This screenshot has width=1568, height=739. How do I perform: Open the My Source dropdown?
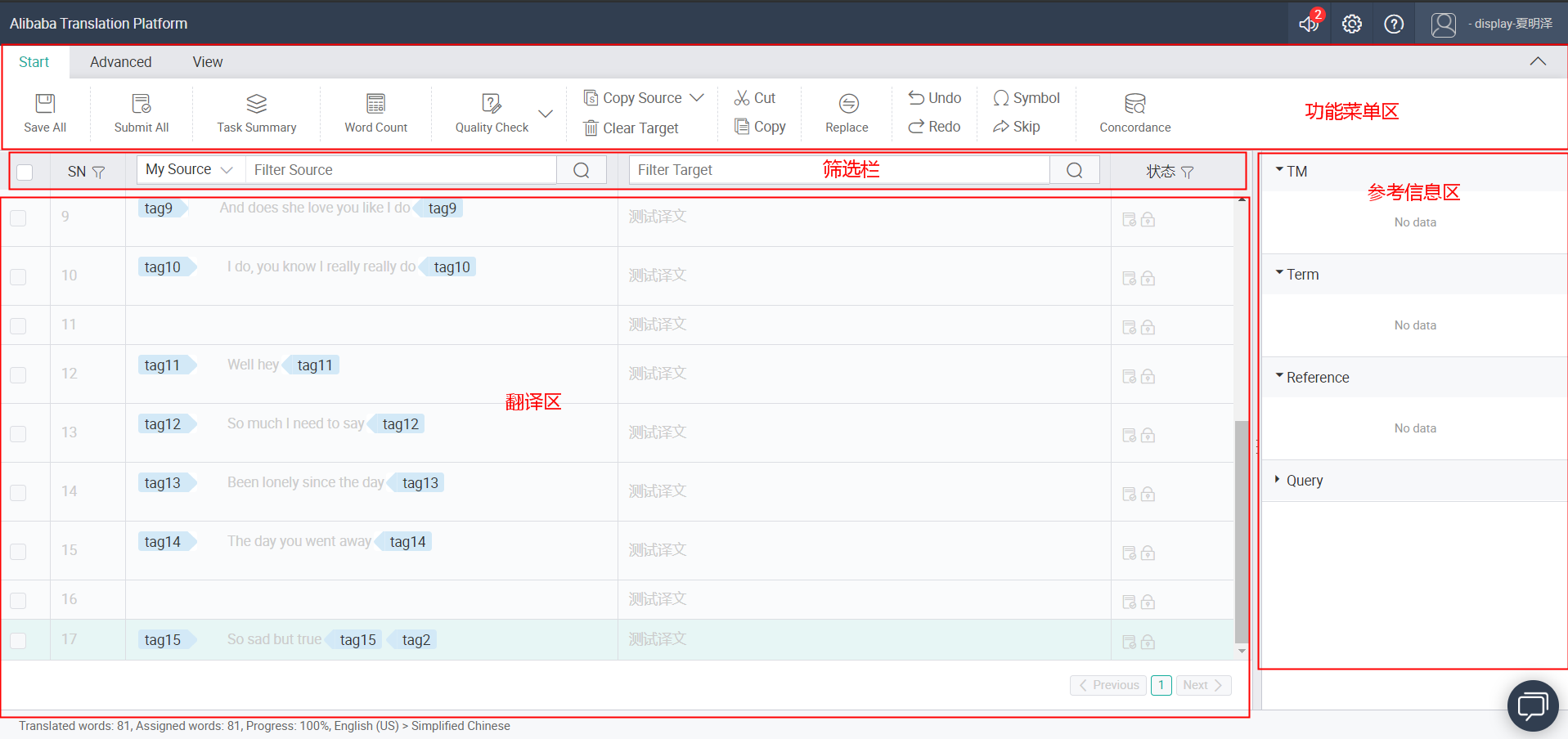[x=191, y=170]
